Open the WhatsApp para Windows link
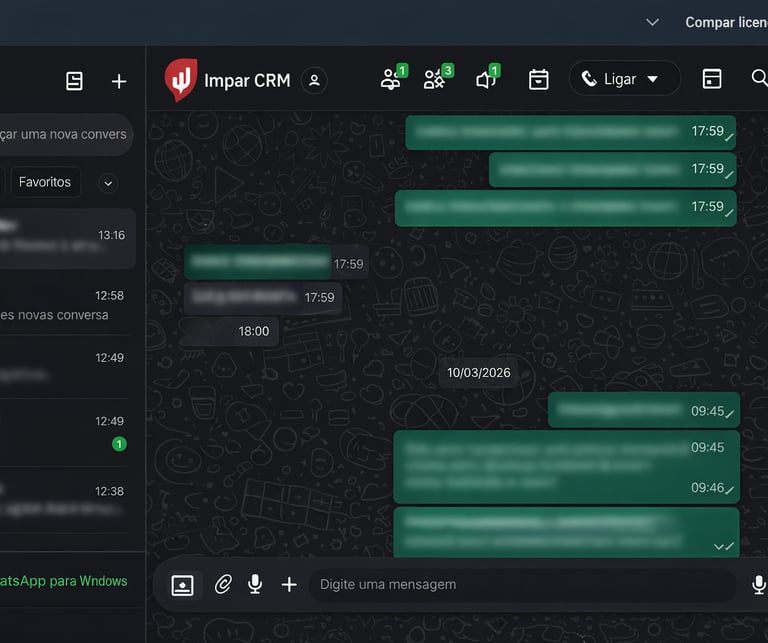This screenshot has height=643, width=768. point(64,581)
